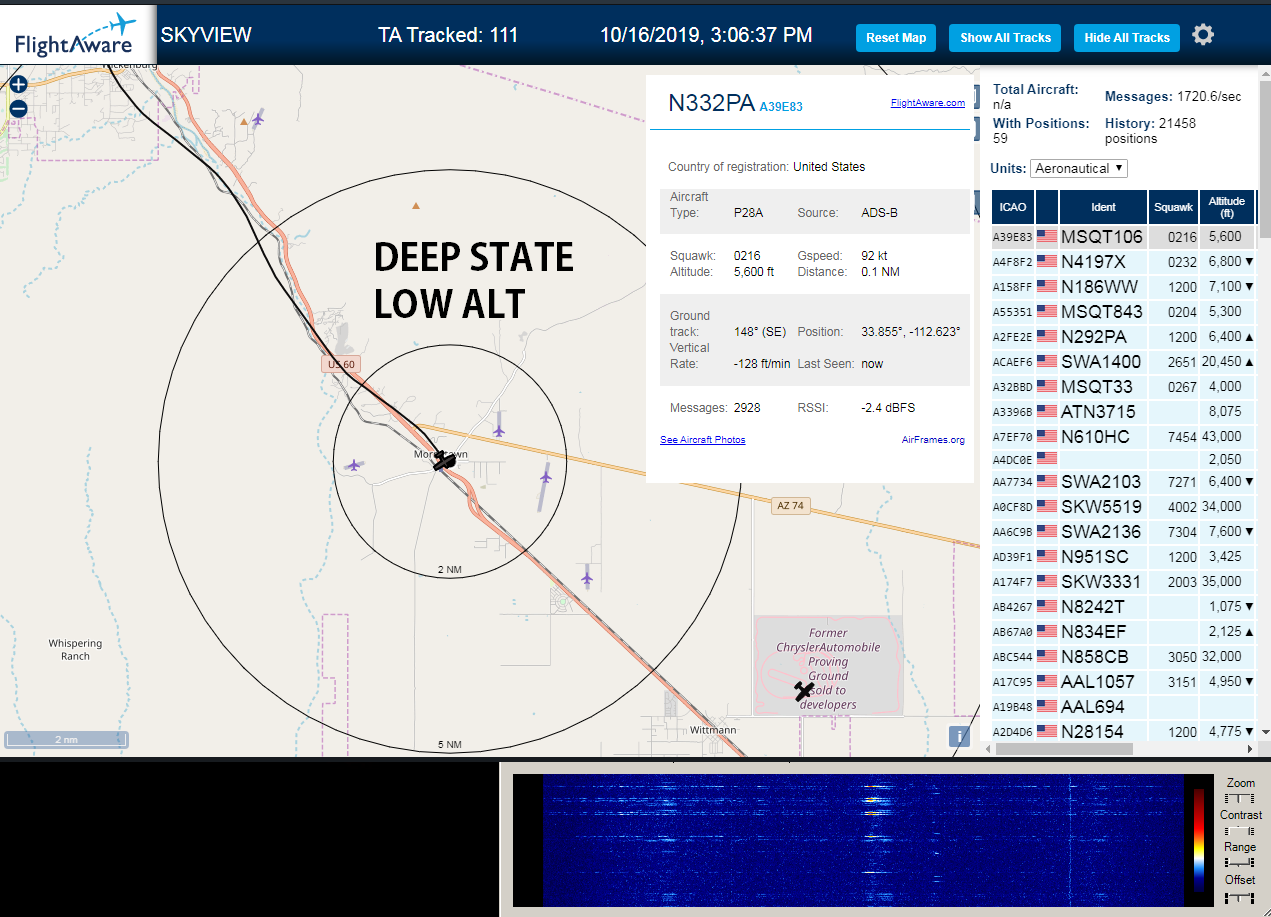Select the N186WW aircraft row
The width and height of the screenshot is (1271, 917).
click(x=1123, y=287)
